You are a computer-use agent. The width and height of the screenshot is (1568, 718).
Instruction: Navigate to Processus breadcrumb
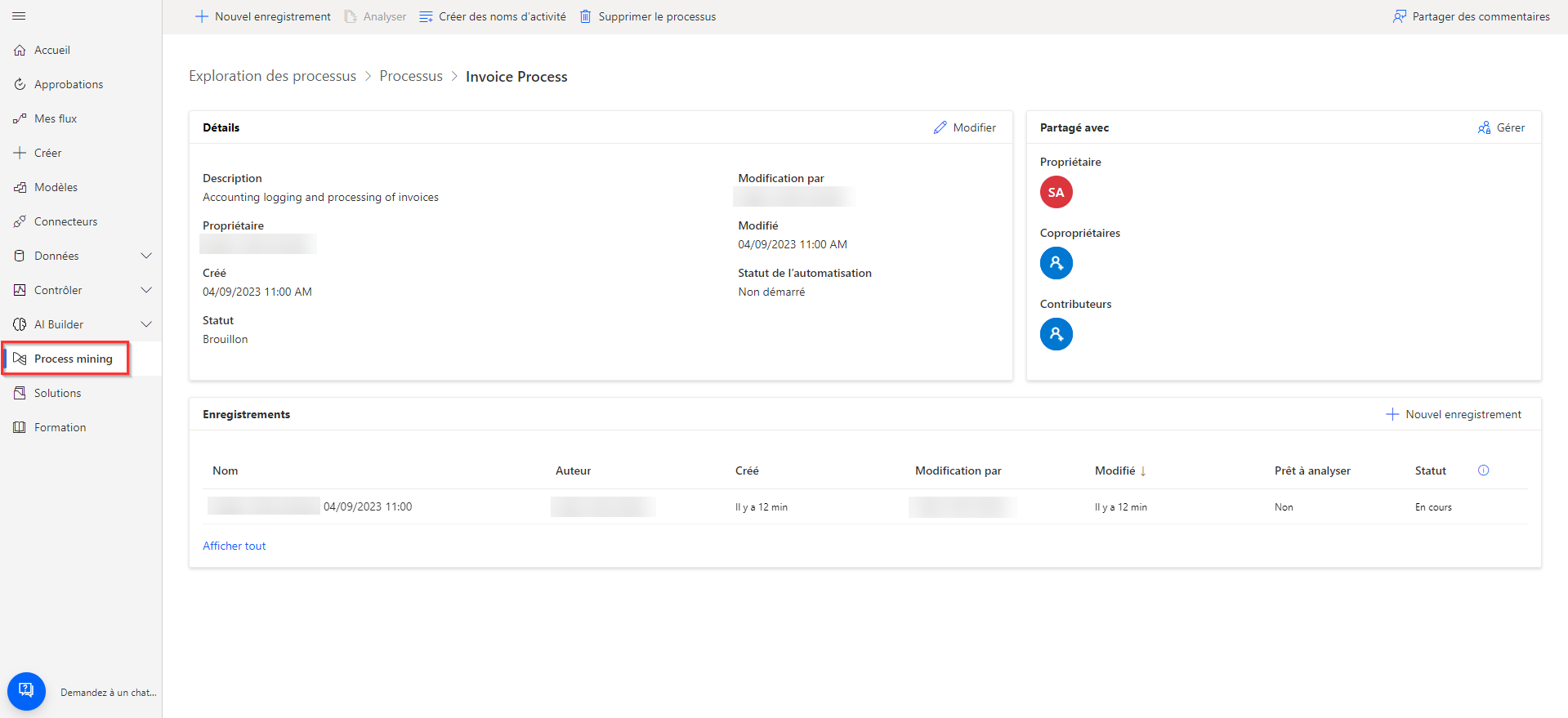(411, 76)
